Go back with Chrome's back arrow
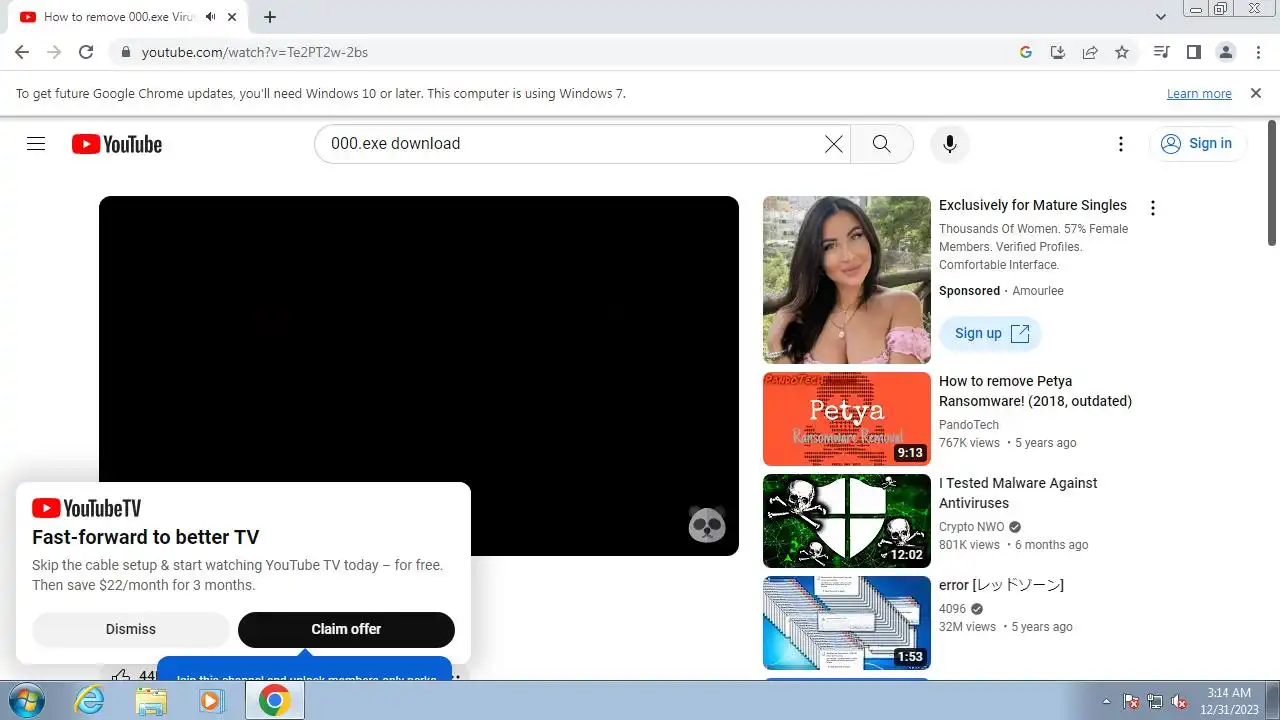 click(x=22, y=52)
